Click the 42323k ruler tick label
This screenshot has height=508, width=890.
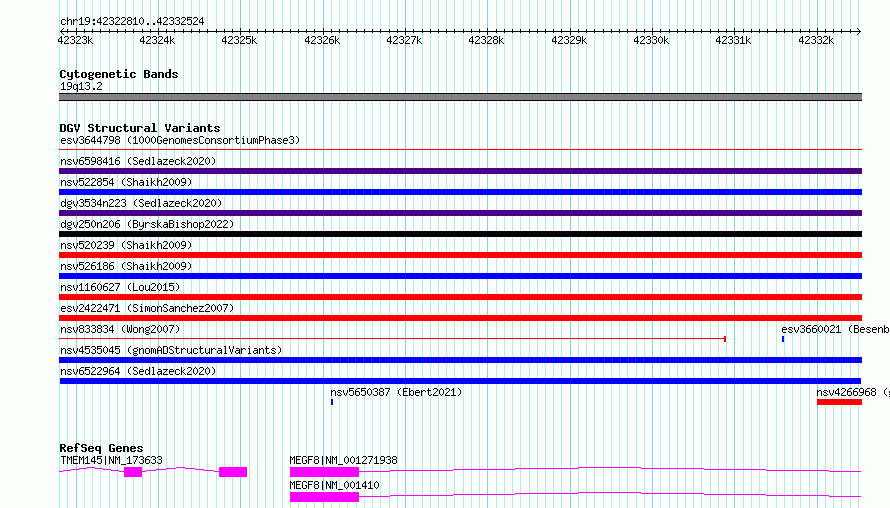[x=75, y=40]
